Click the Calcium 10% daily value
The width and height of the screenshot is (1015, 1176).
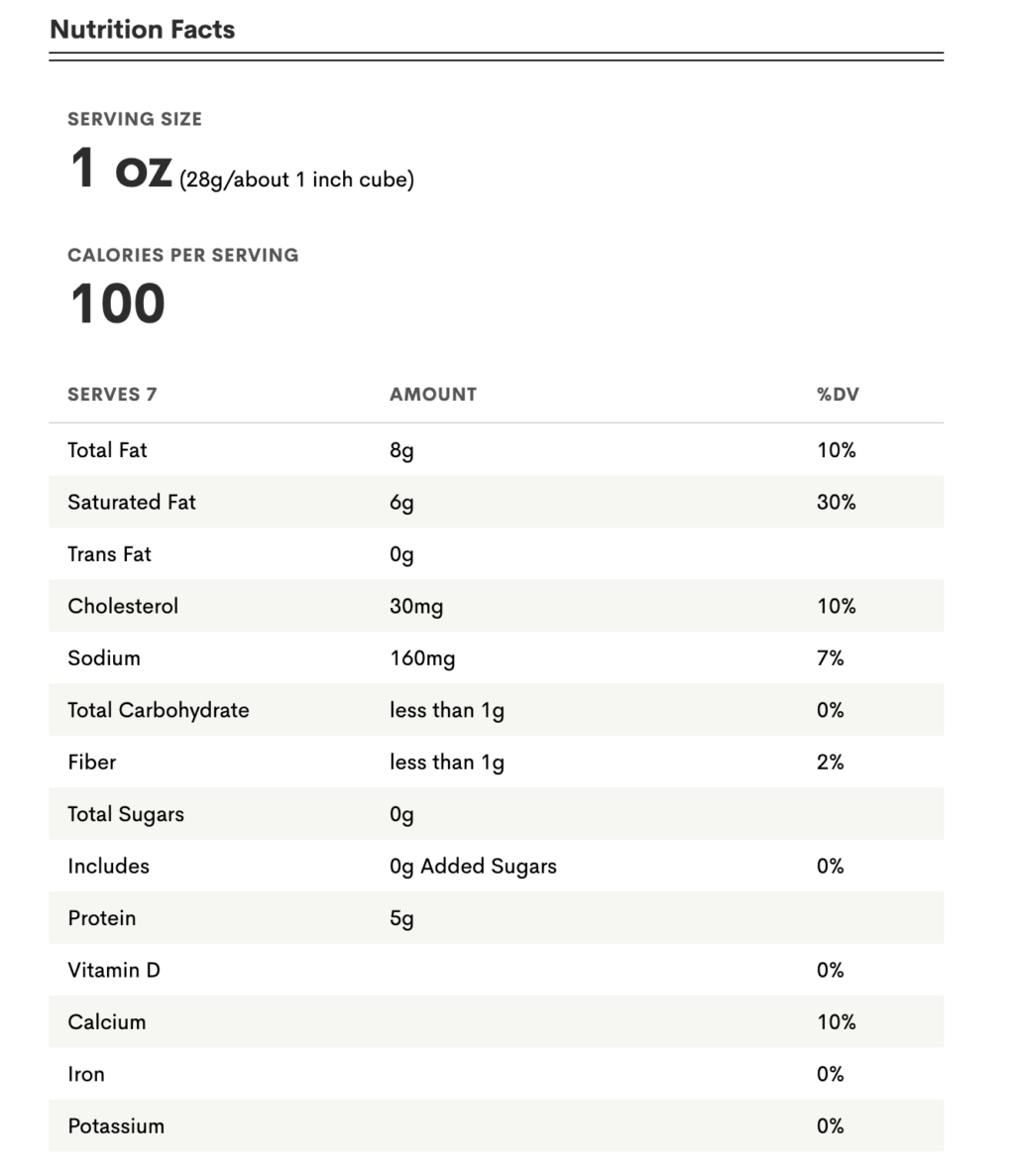[836, 1021]
